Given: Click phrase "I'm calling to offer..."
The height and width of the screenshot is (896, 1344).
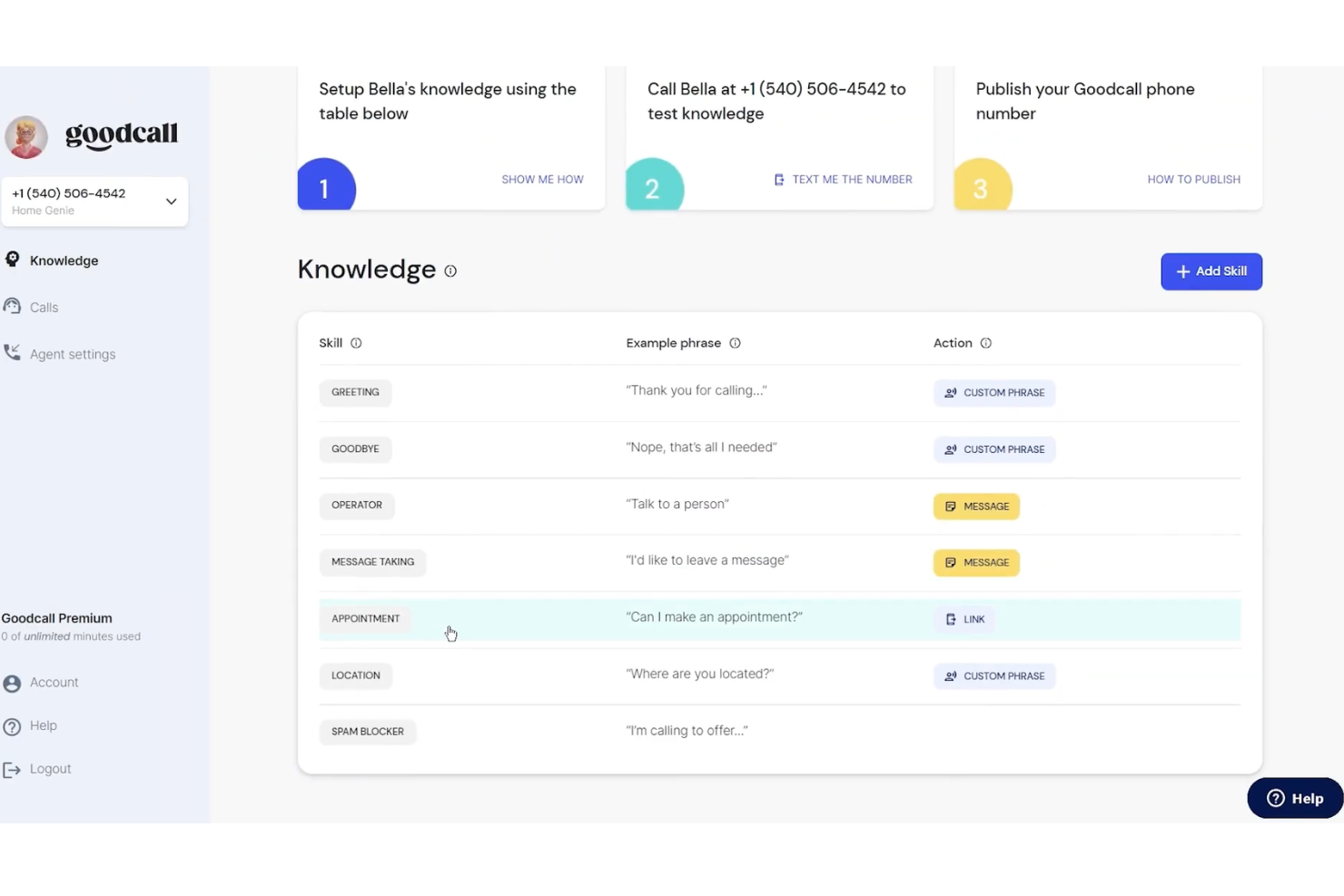Looking at the screenshot, I should pyautogui.click(x=687, y=731).
